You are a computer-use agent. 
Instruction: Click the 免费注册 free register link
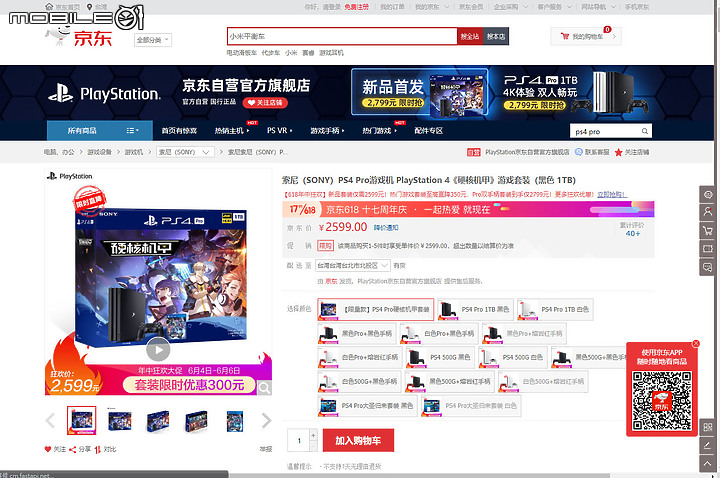pyautogui.click(x=356, y=7)
